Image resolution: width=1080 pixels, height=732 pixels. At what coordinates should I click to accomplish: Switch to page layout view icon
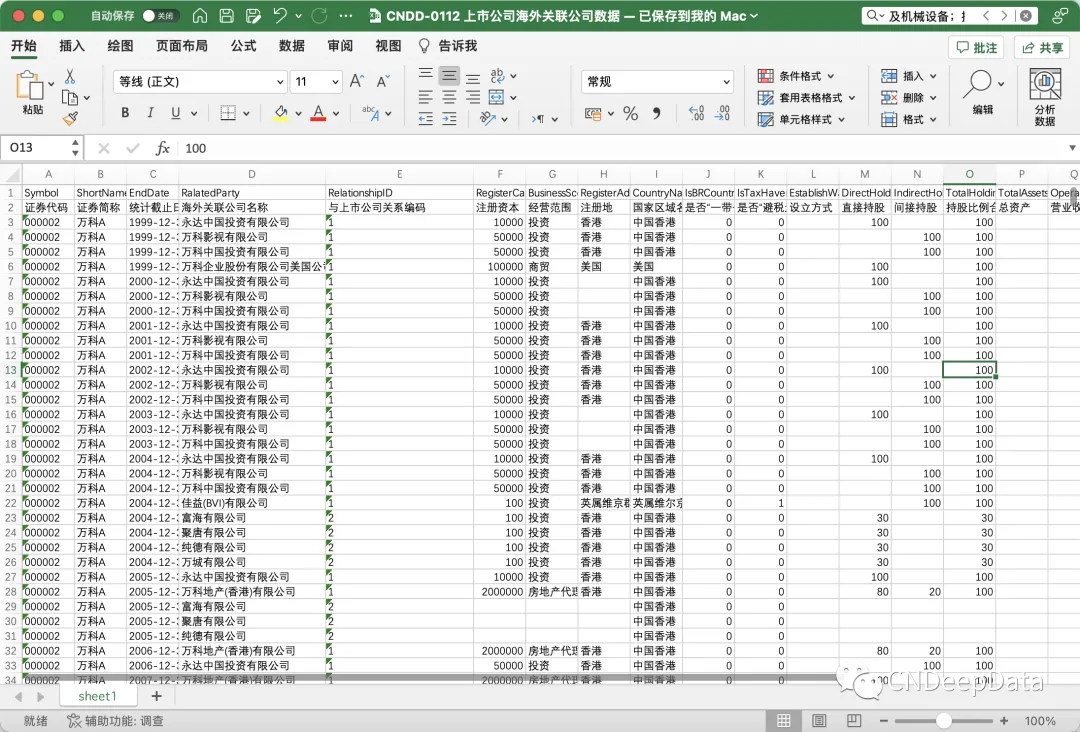[819, 721]
